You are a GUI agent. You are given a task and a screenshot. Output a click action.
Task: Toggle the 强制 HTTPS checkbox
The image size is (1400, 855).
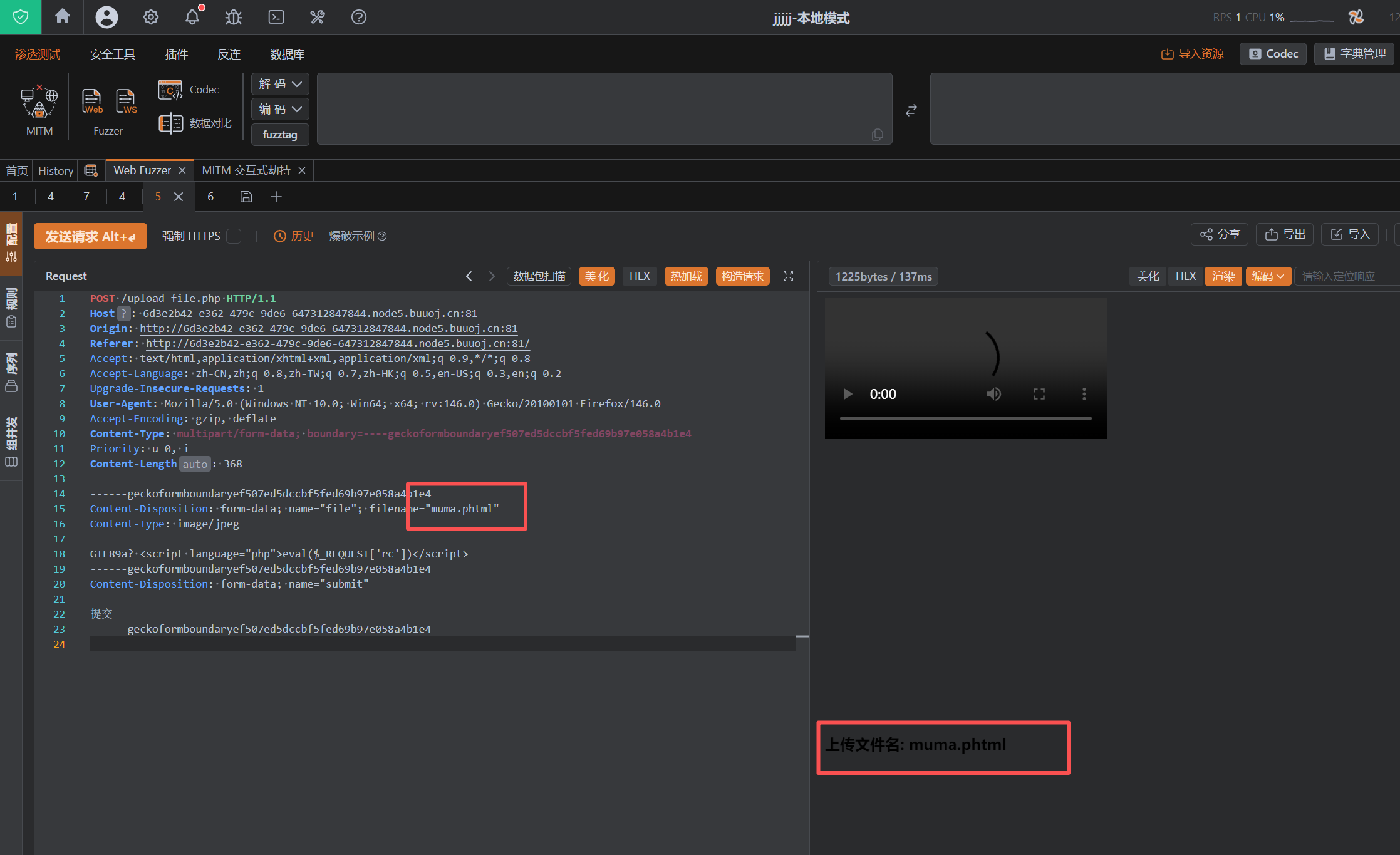(234, 236)
